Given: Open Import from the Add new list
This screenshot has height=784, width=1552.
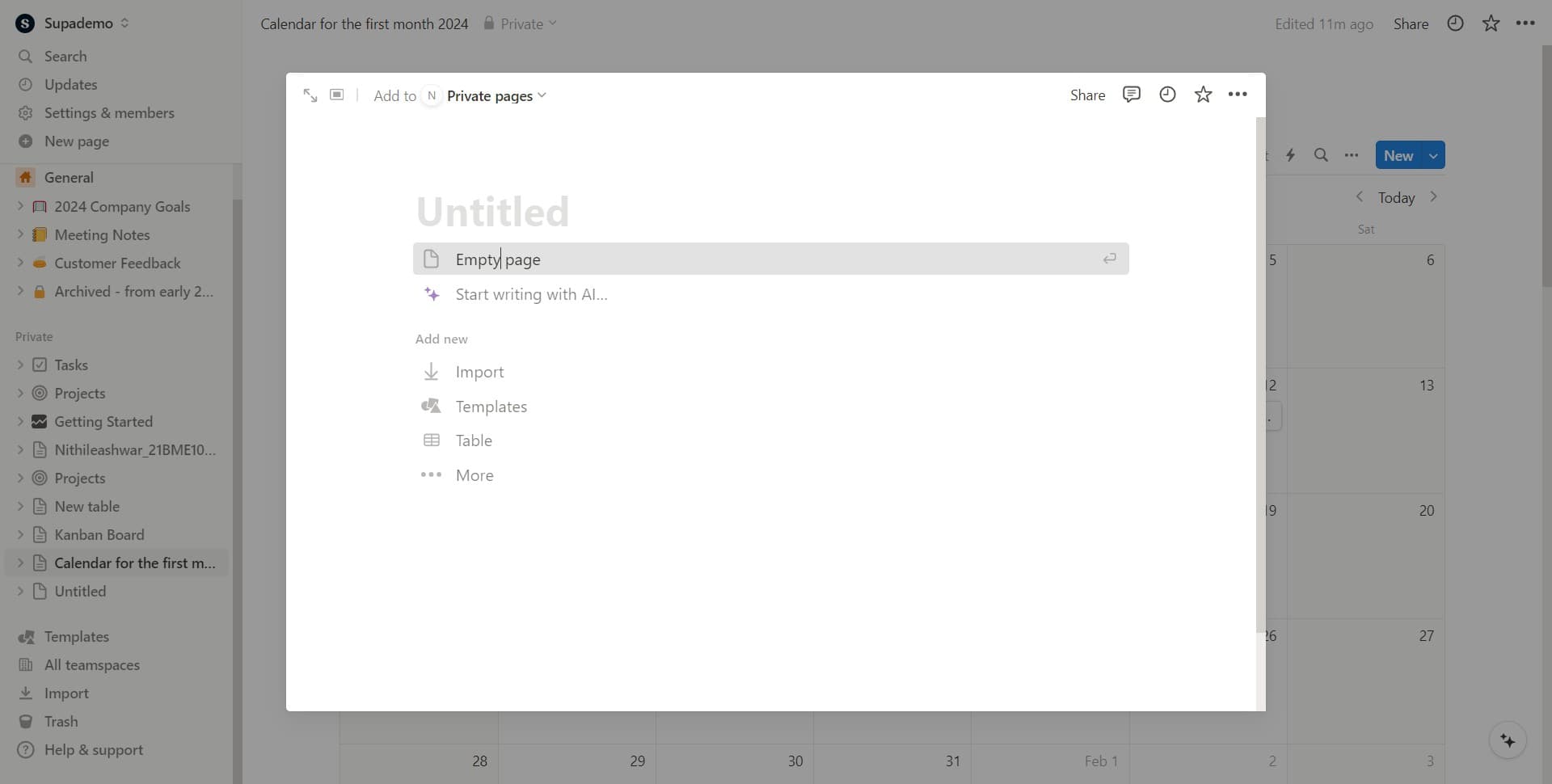Looking at the screenshot, I should (479, 372).
